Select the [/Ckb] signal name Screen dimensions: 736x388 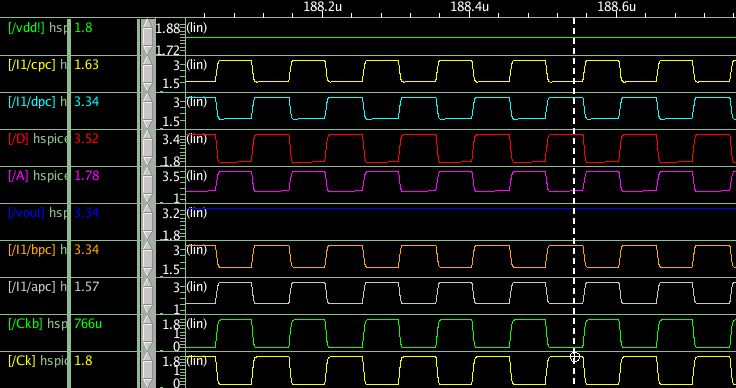point(25,324)
